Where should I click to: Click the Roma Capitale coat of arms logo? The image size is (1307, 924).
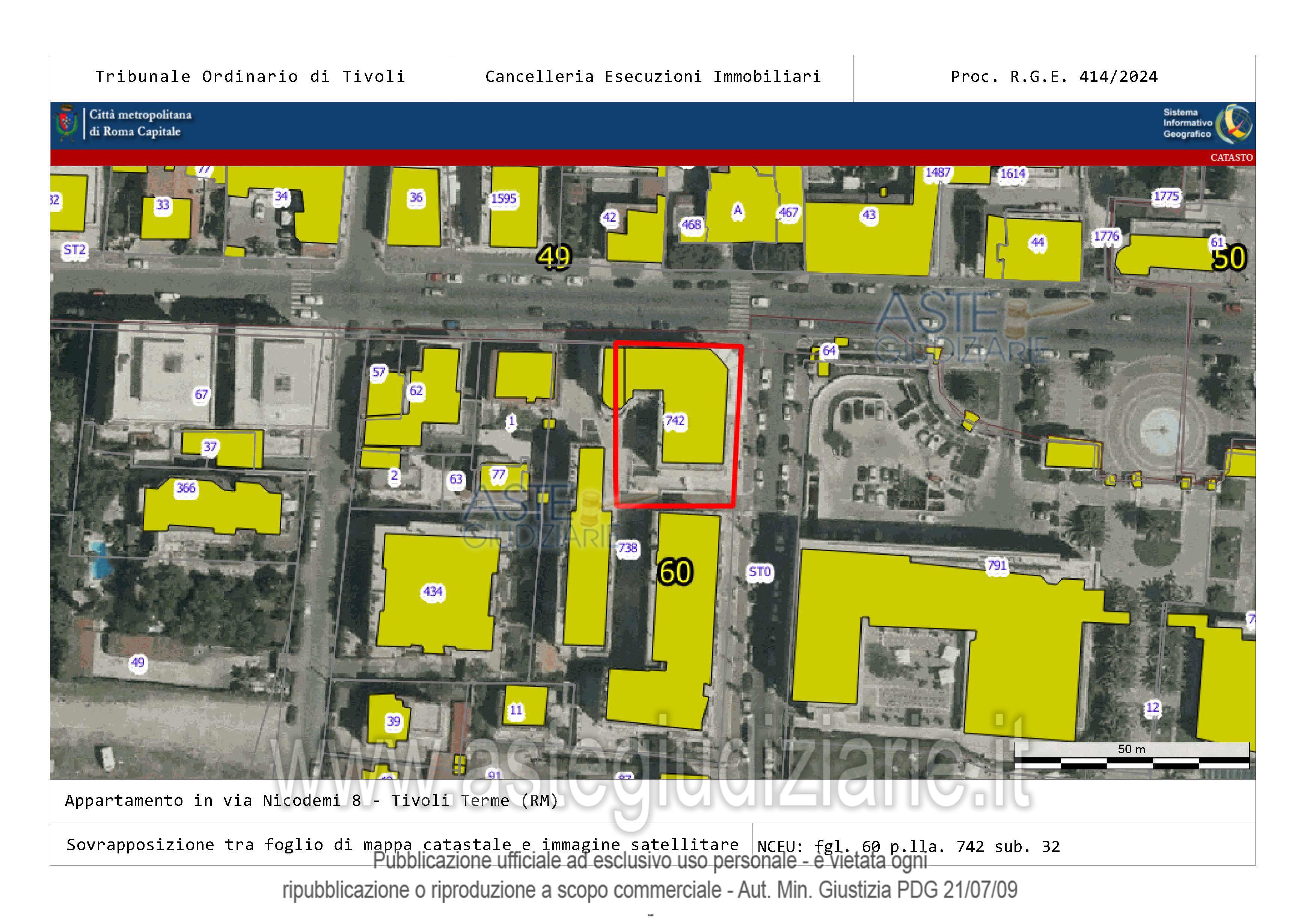point(67,123)
